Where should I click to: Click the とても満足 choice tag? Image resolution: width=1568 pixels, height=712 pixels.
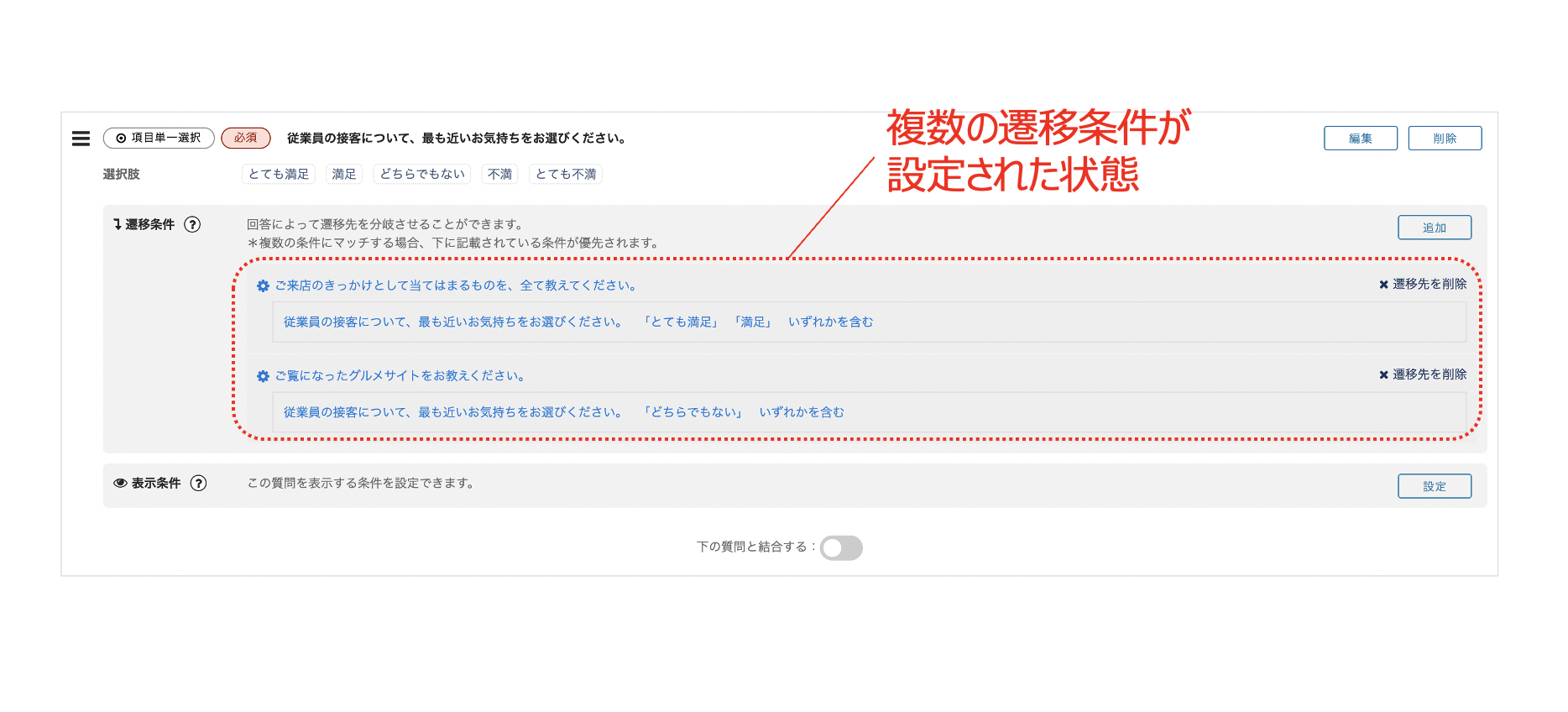coord(279,174)
